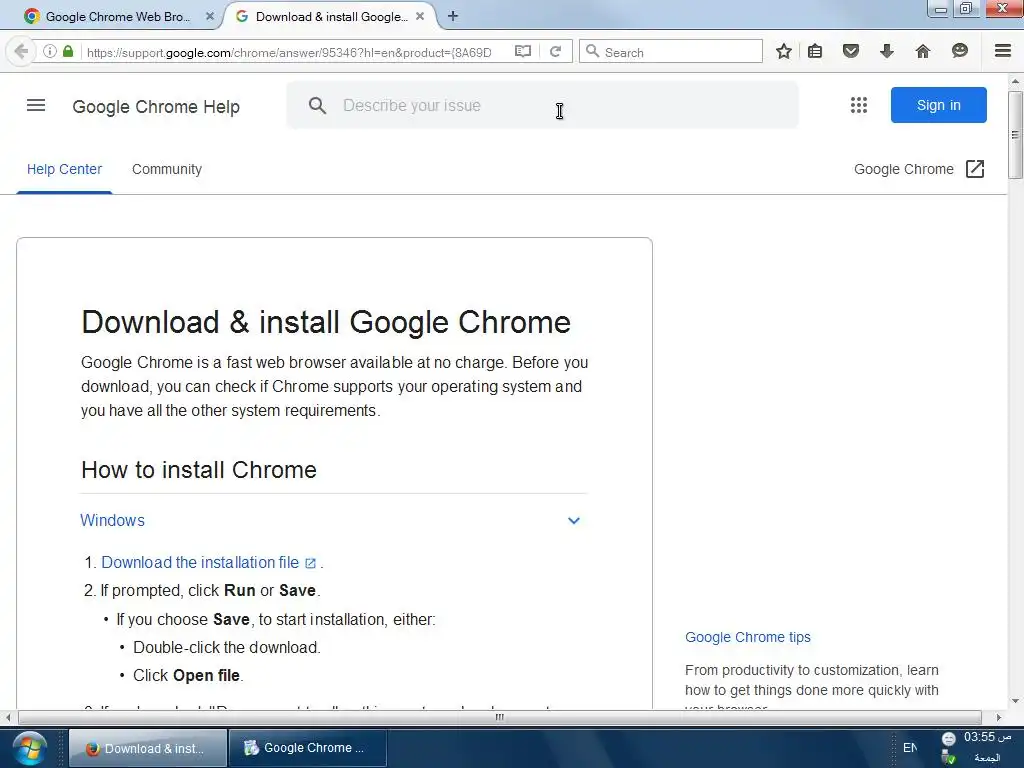Viewport: 1024px width, 768px height.
Task: Click the scroll down arrow
Action: [x=1015, y=701]
